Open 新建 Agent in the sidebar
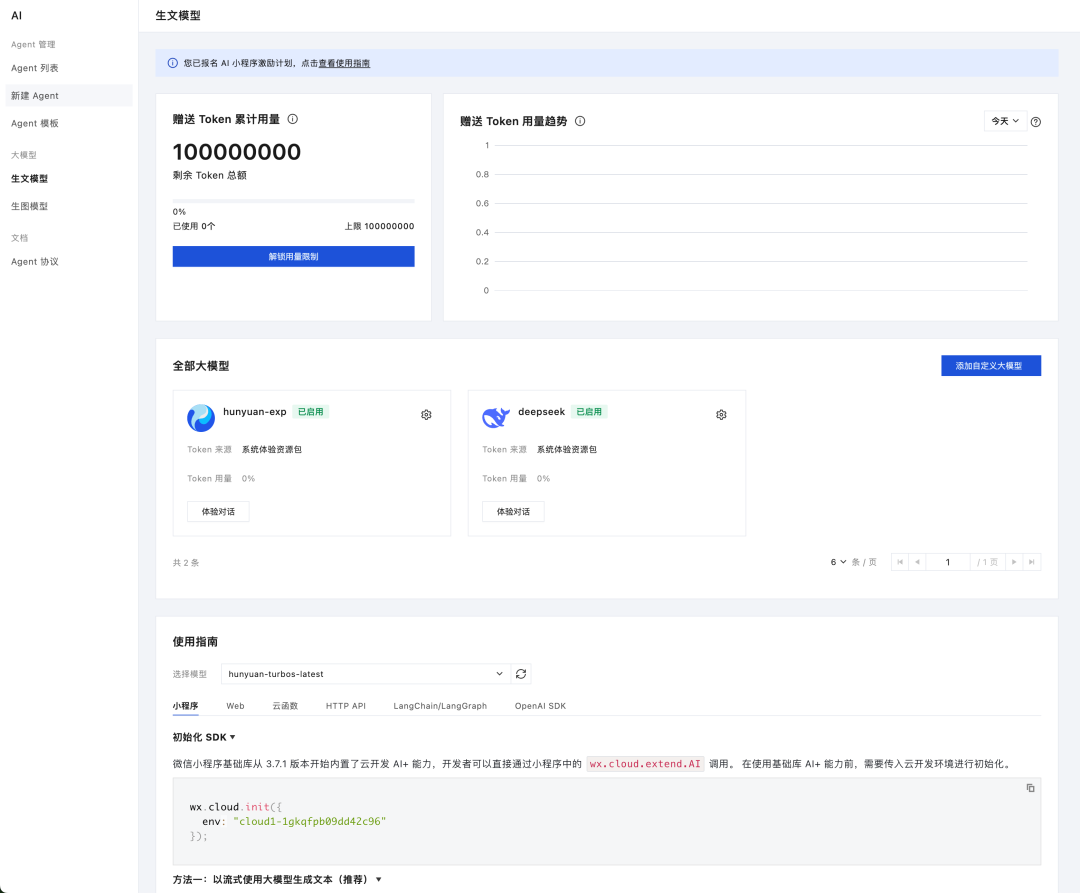 point(69,96)
